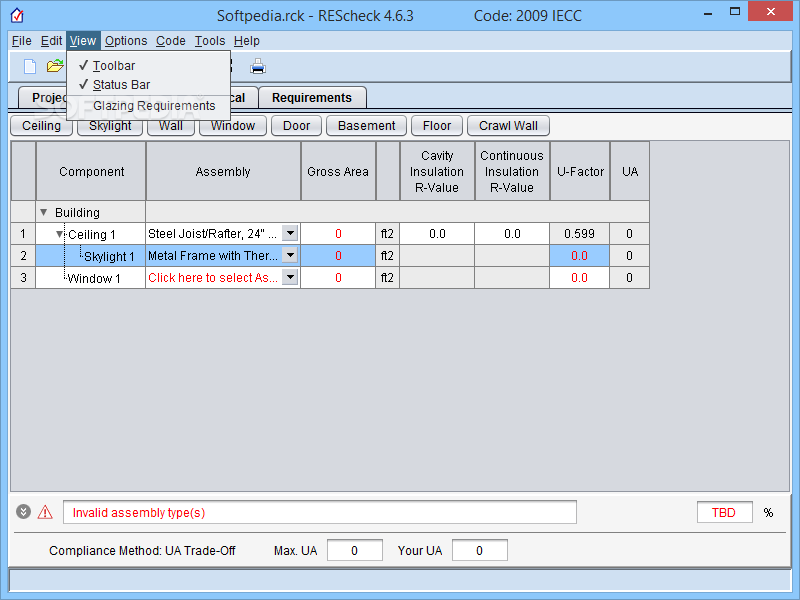This screenshot has width=800, height=600.
Task: Add a Wall component
Action: point(171,128)
